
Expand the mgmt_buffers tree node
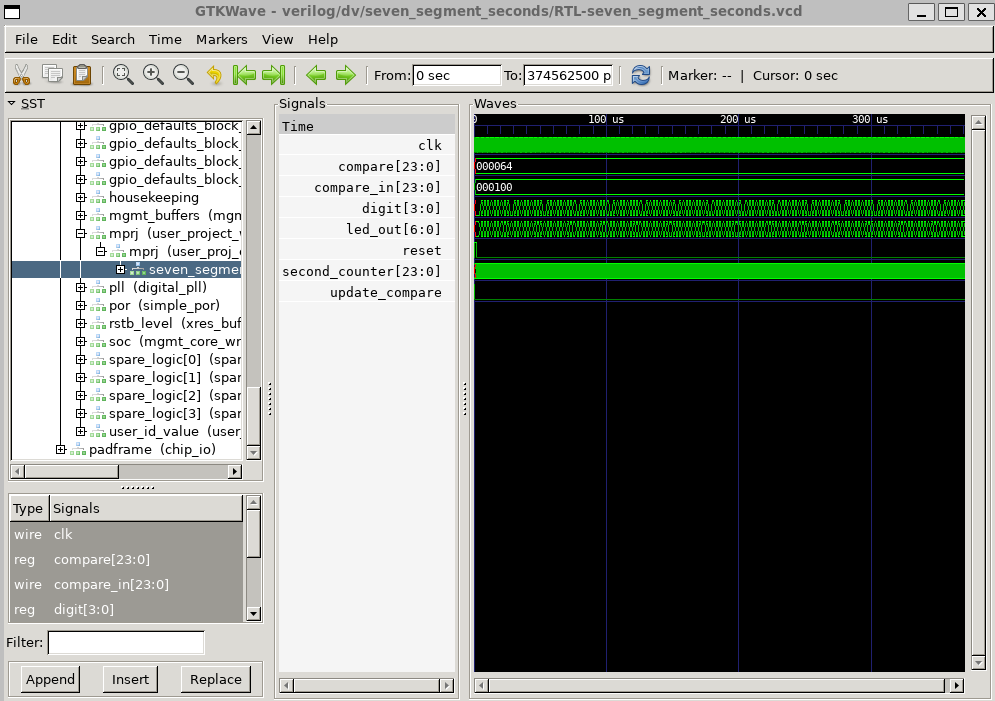(81, 215)
